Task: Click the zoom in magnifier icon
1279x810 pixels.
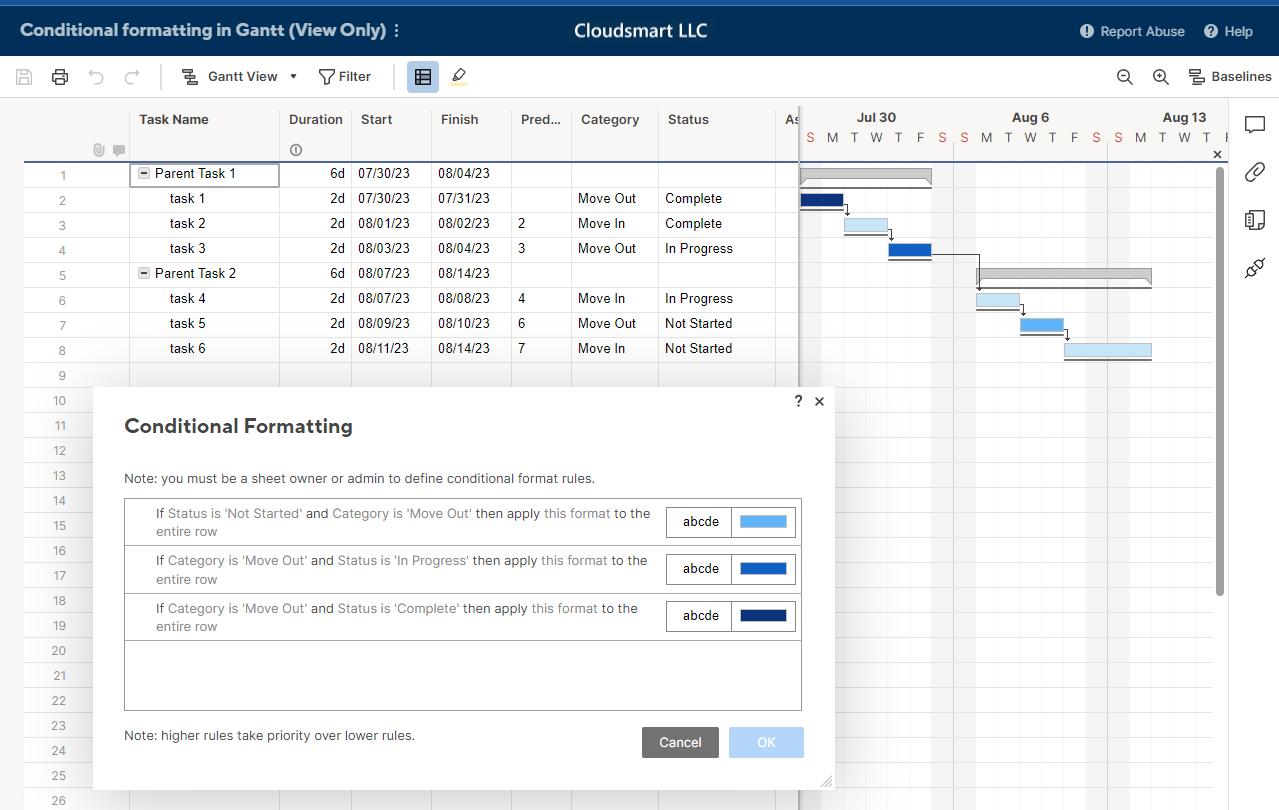Action: (x=1160, y=77)
